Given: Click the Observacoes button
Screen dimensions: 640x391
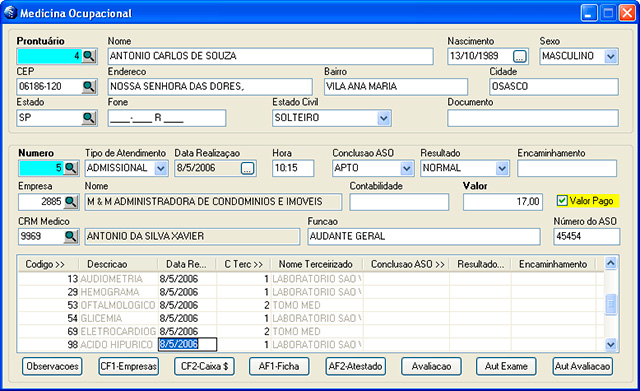Looking at the screenshot, I should [x=52, y=367].
